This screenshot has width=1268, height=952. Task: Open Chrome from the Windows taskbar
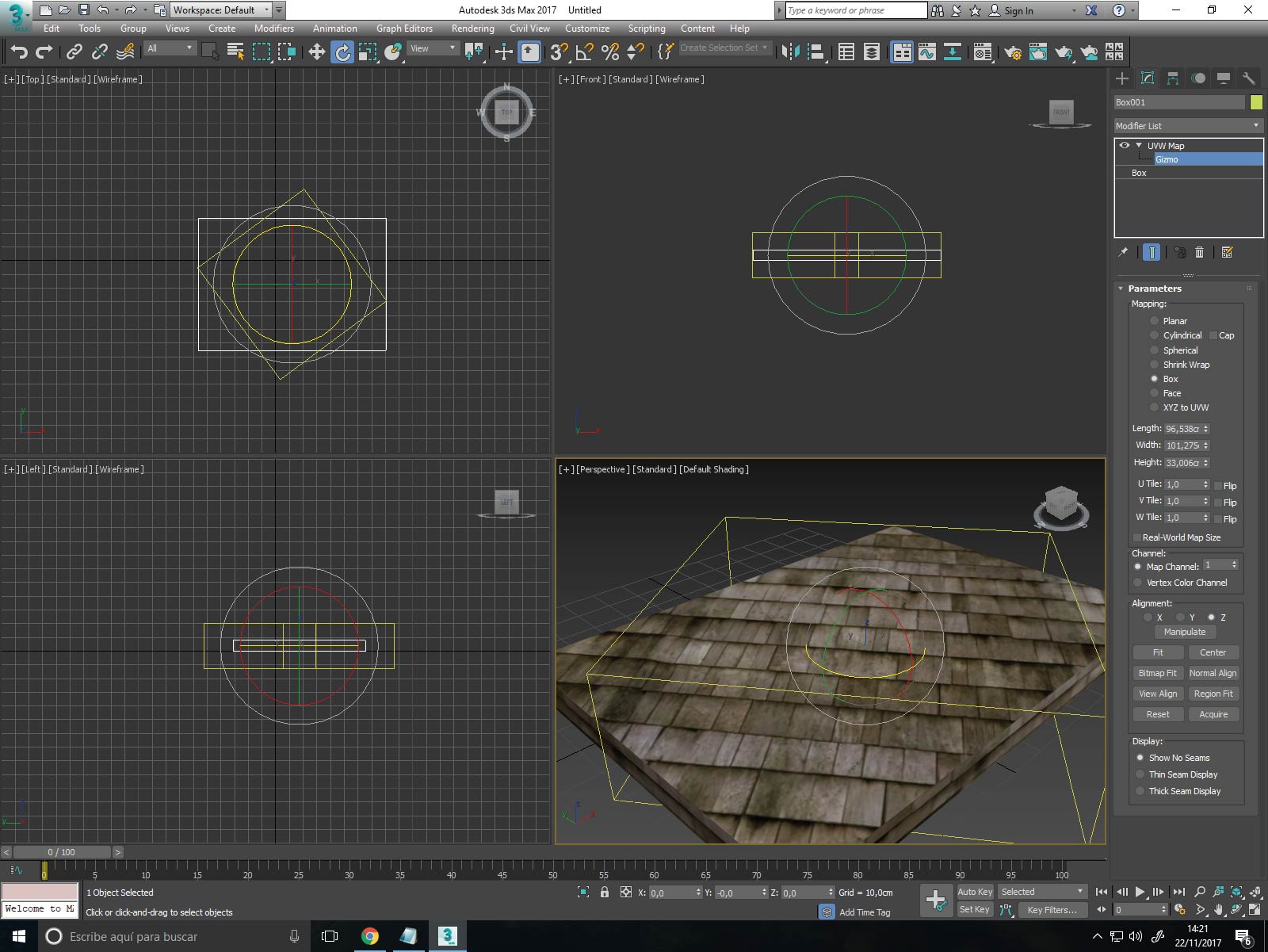coord(369,936)
